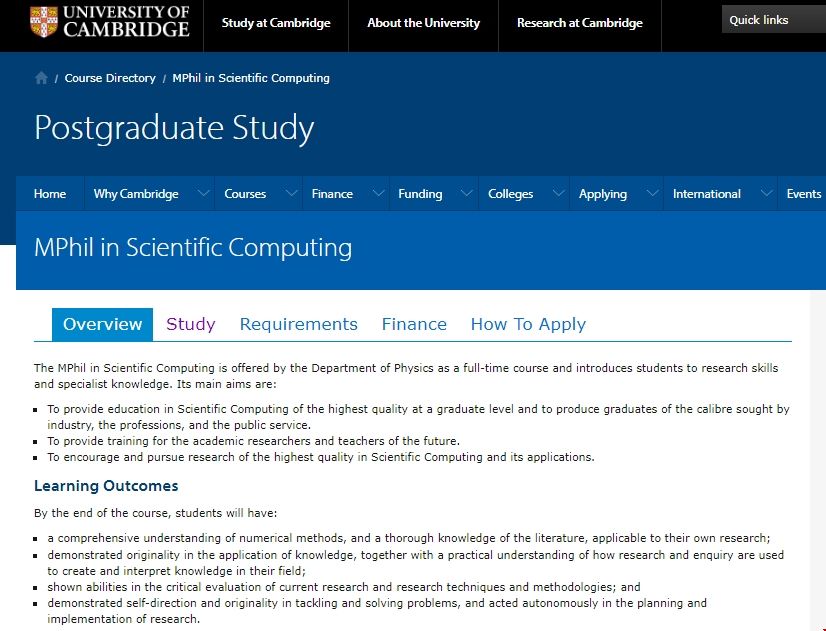Select the Overview tab
This screenshot has width=826, height=631.
(101, 324)
